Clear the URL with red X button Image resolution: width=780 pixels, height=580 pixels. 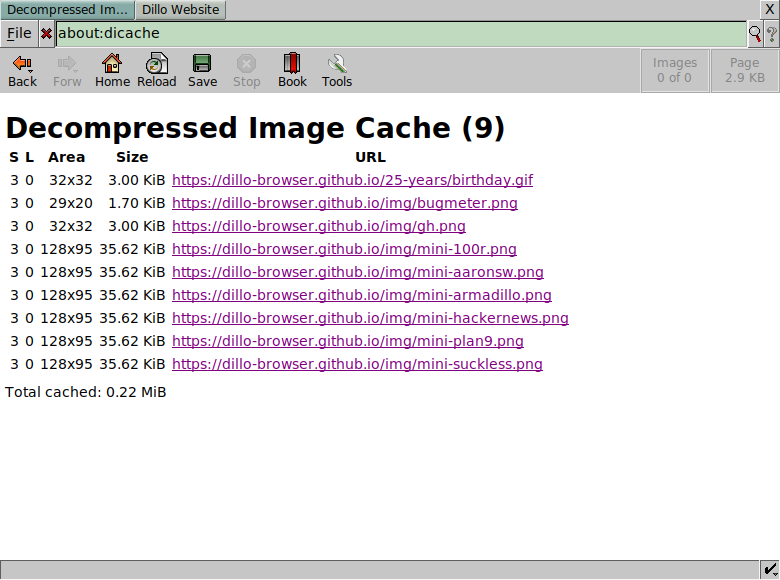46,33
